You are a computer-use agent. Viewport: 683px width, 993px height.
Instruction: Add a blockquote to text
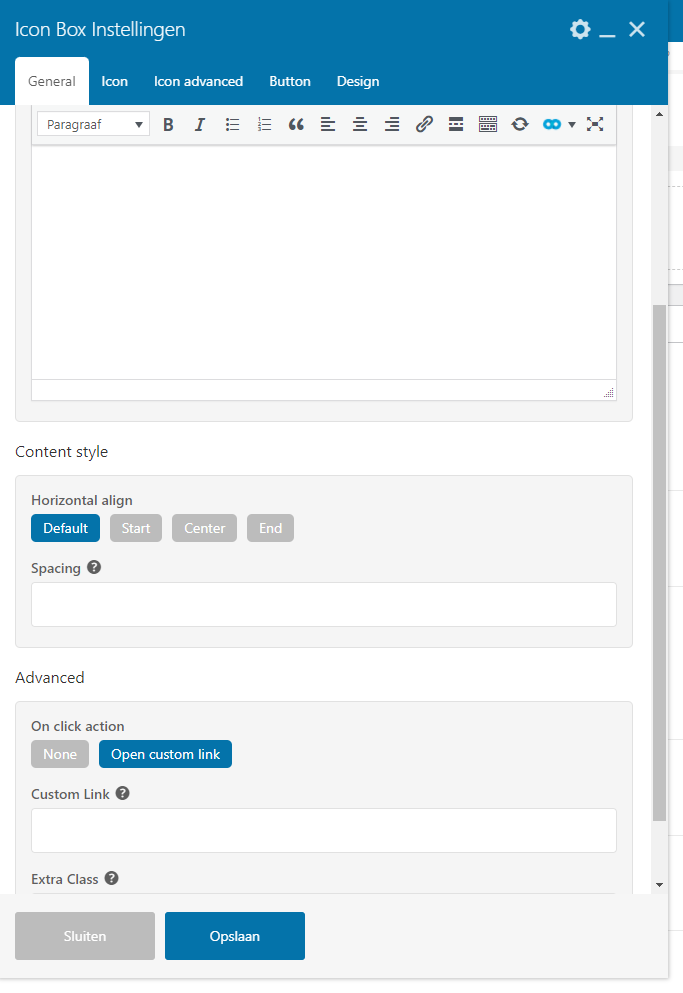pos(296,125)
